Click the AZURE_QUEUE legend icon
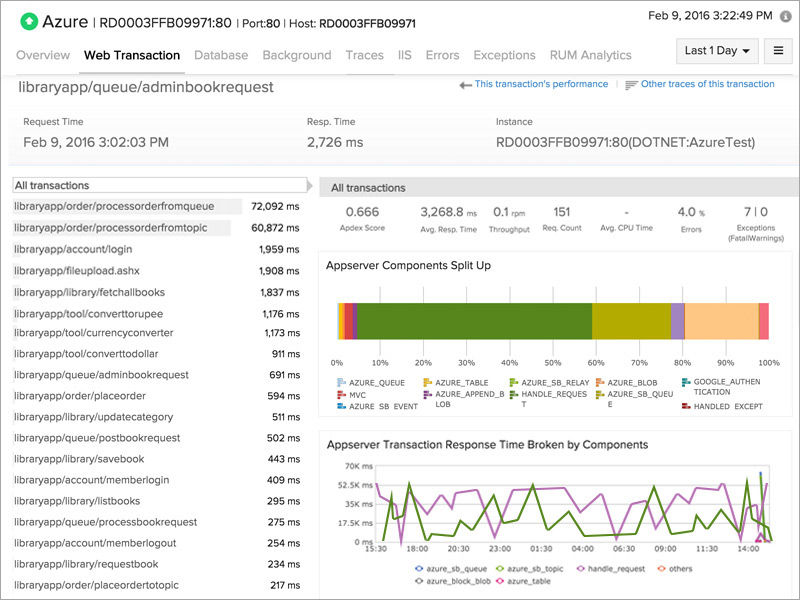 [341, 382]
